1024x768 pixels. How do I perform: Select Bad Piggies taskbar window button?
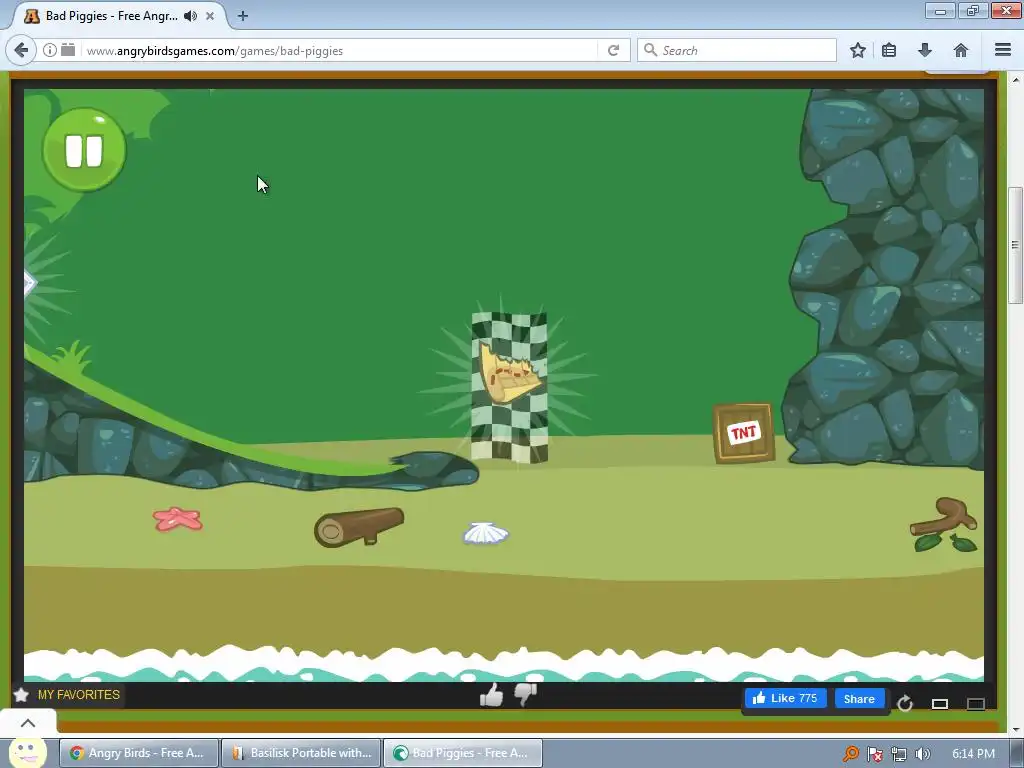coord(463,753)
